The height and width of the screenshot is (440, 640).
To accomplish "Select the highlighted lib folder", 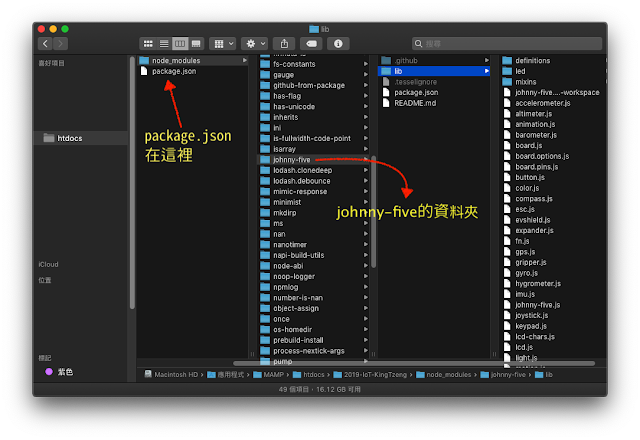I will pyautogui.click(x=434, y=71).
